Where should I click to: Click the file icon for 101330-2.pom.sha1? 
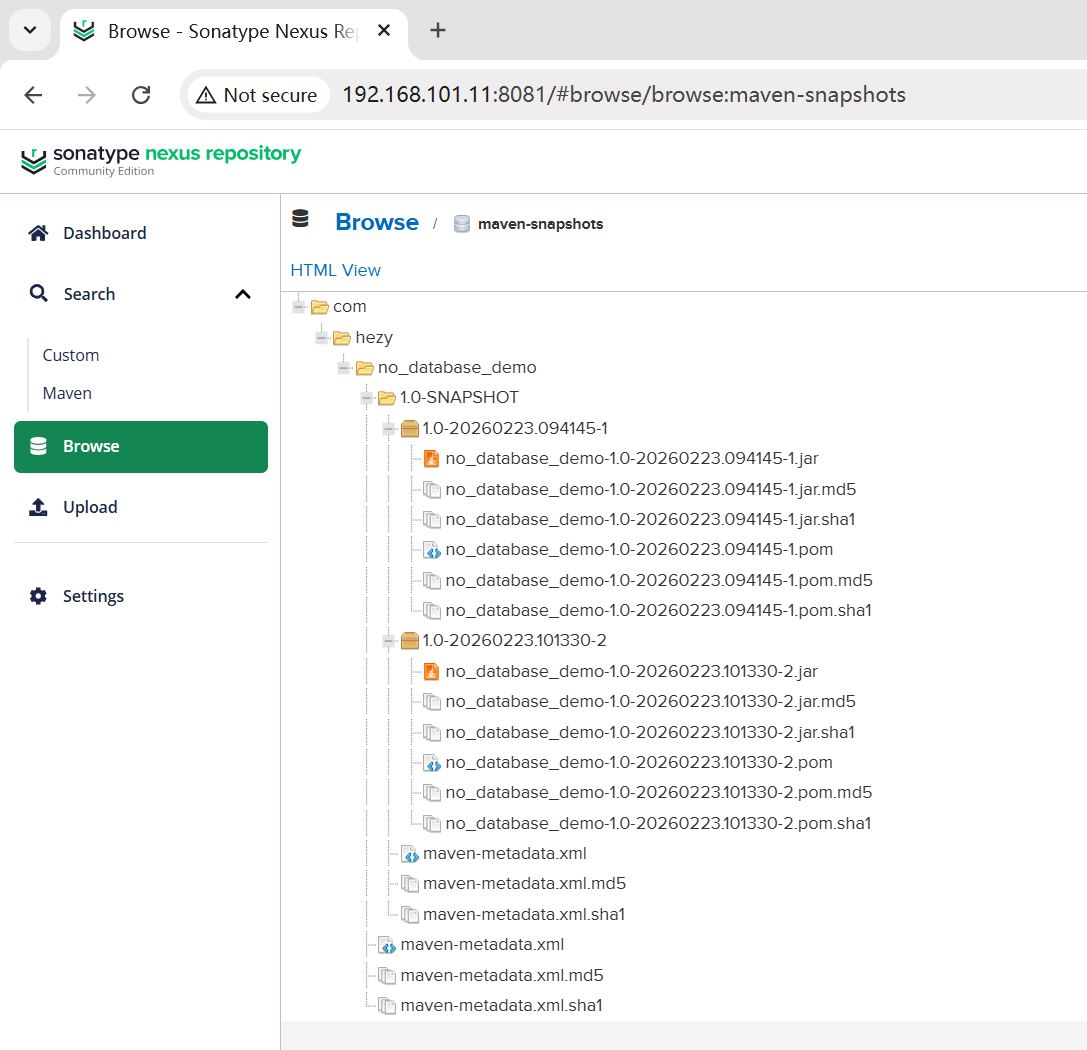pyautogui.click(x=432, y=824)
